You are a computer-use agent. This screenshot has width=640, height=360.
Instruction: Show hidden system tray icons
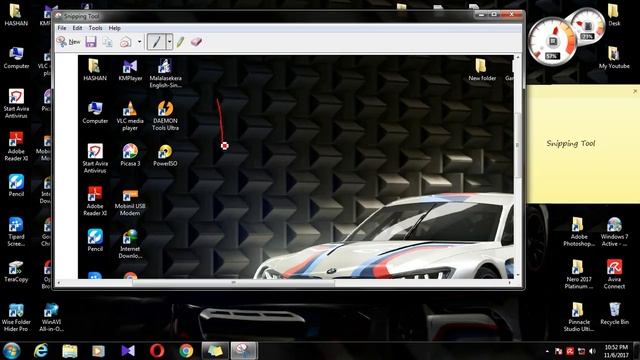[x=547, y=351]
